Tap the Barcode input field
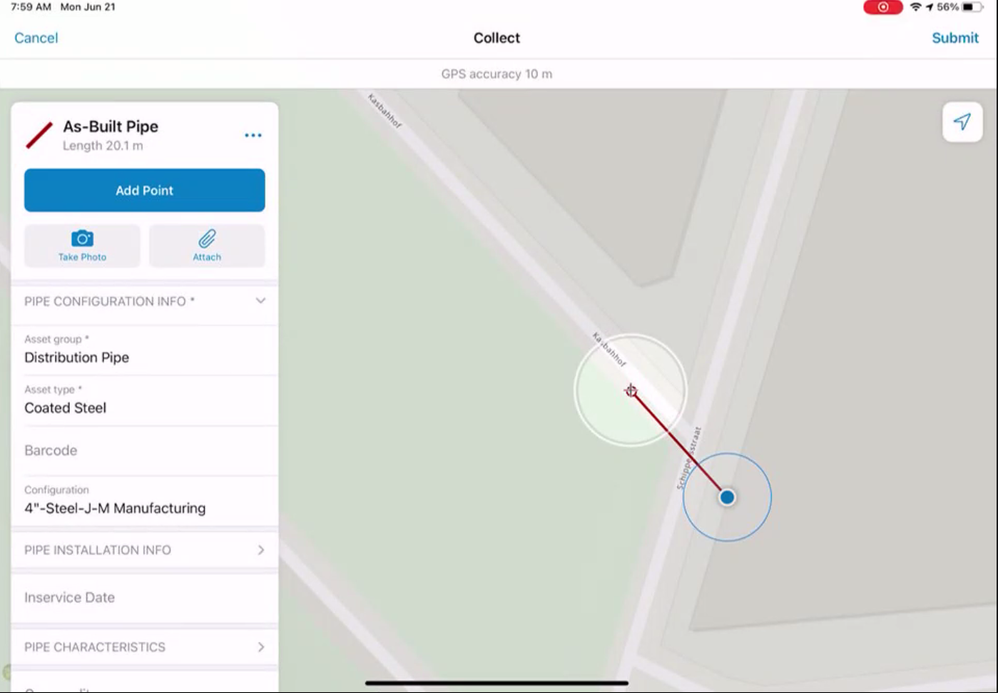Screen dimensions: 998x693 click(144, 451)
